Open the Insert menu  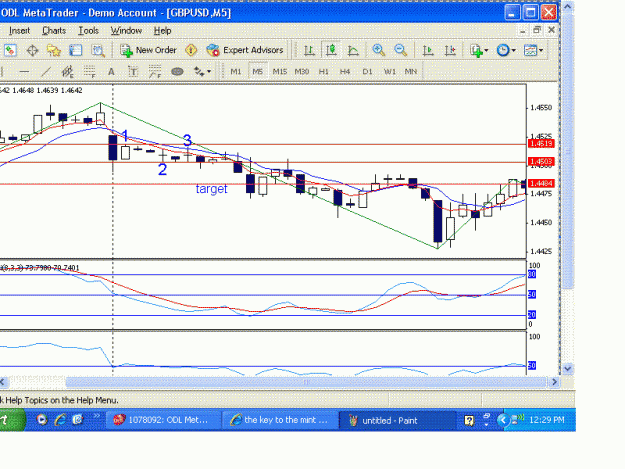[19, 31]
